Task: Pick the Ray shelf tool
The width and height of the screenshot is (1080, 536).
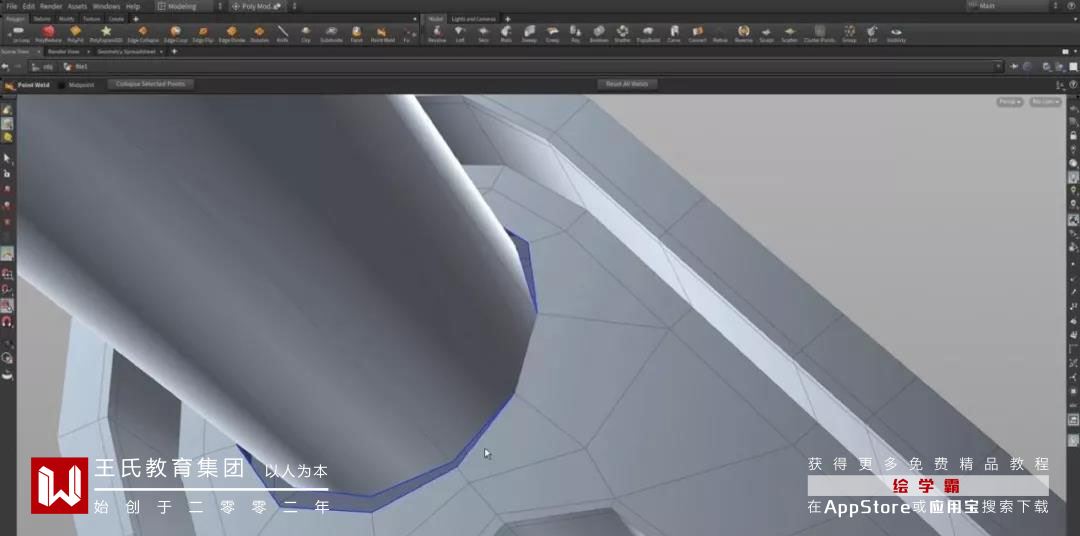Action: click(x=576, y=34)
